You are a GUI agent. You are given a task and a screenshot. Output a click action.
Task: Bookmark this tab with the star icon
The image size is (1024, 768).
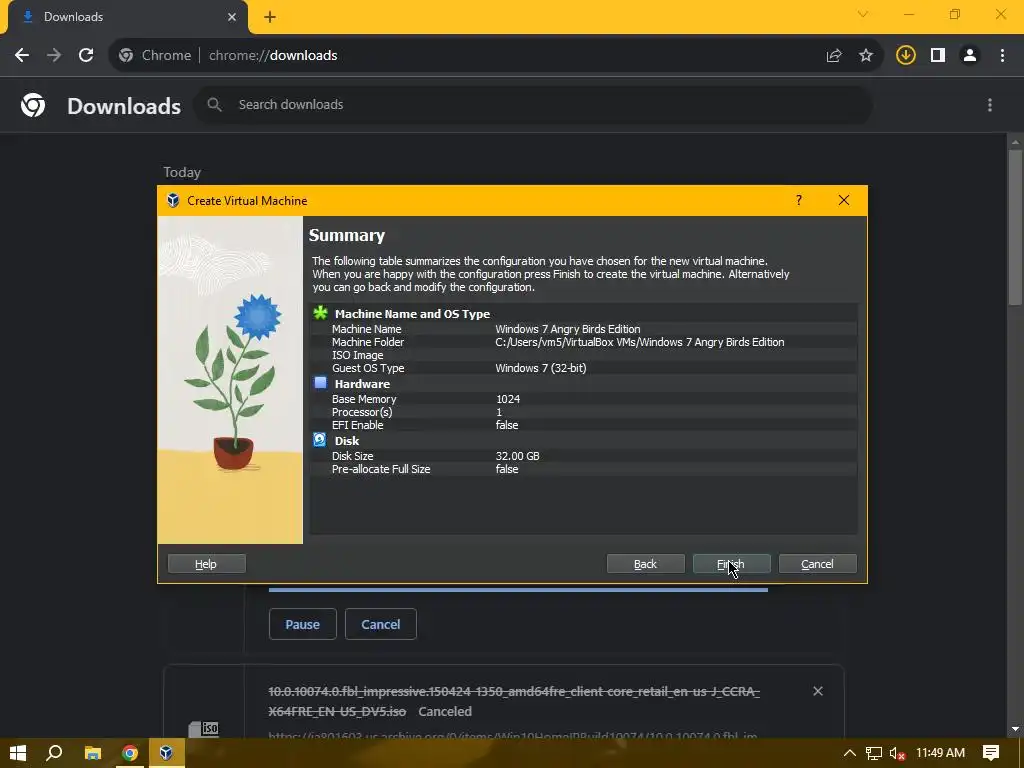point(866,56)
